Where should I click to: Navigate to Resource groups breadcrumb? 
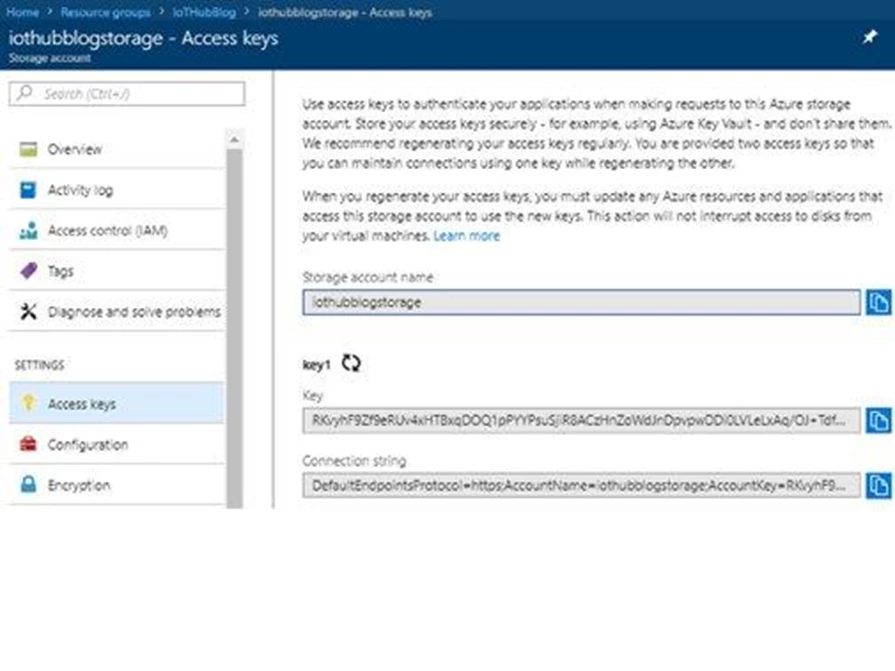(x=105, y=12)
